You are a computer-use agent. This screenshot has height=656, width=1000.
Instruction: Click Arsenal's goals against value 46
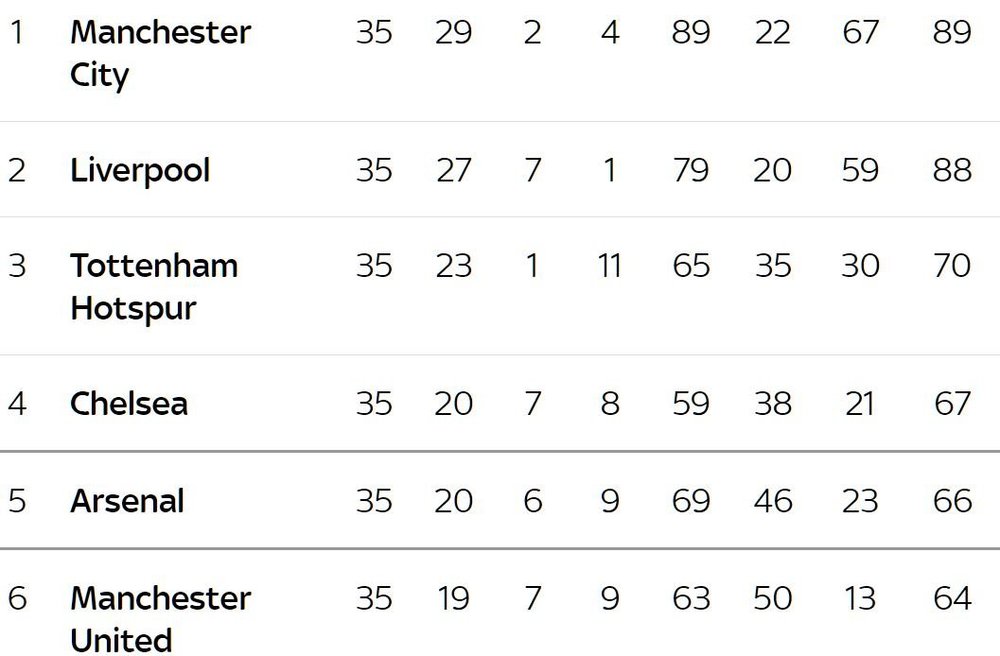click(x=773, y=500)
